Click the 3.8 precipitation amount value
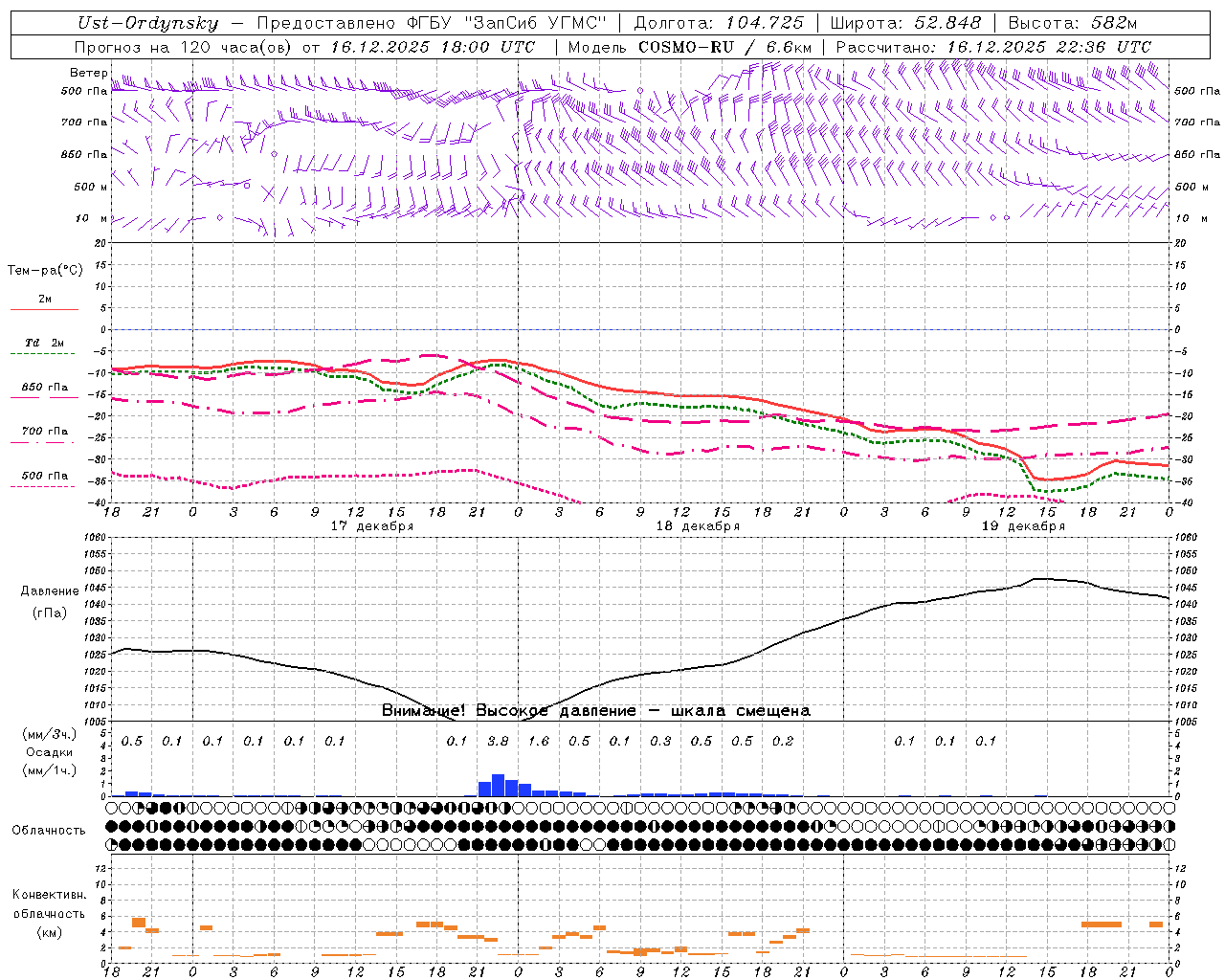The width and height of the screenshot is (1225, 980). [498, 741]
